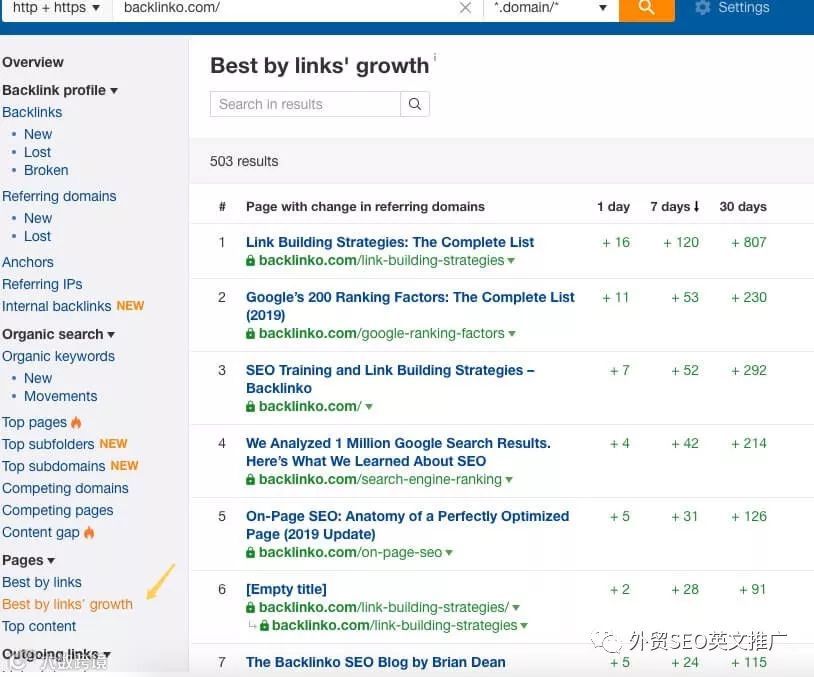Click the fire icon next to Top pages
The image size is (814, 677).
(x=76, y=422)
